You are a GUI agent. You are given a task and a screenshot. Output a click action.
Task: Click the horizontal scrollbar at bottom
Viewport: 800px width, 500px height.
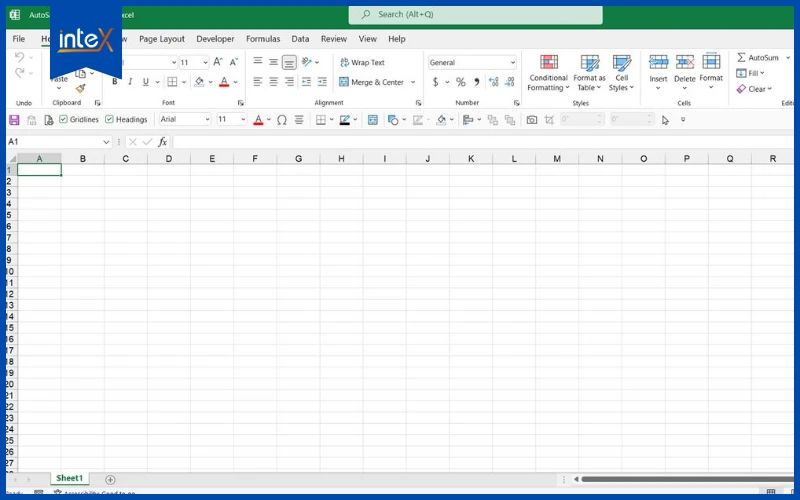687,479
